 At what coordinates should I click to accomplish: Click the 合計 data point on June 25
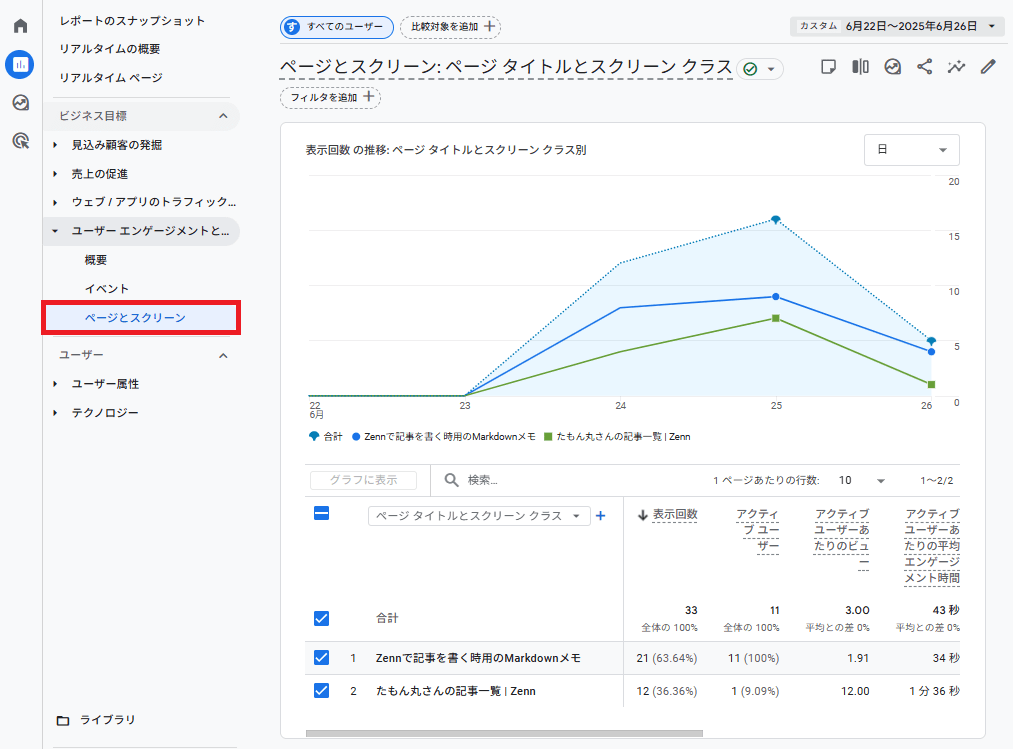point(776,220)
